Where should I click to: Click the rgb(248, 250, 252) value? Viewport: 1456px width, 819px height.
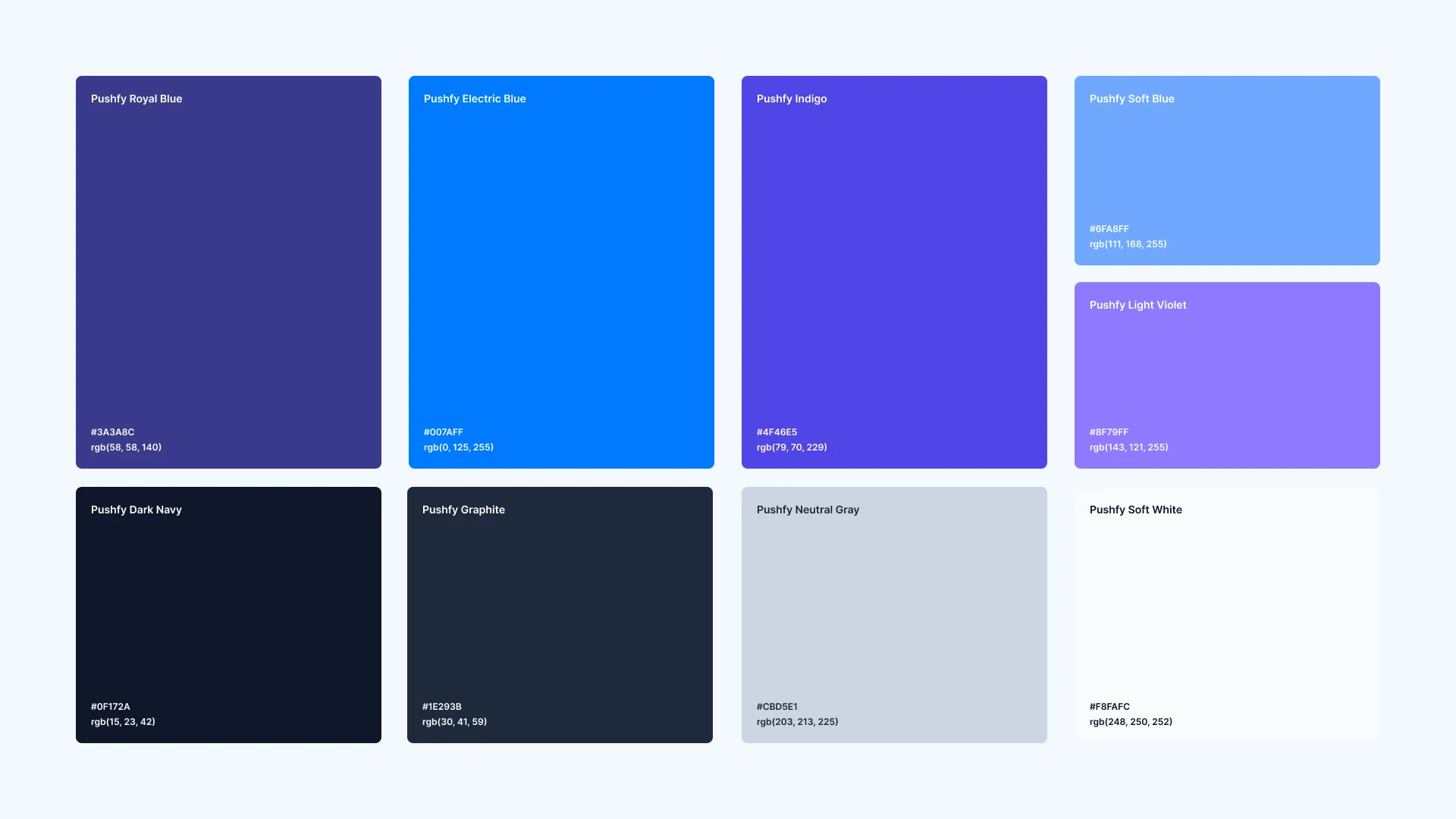coord(1131,722)
